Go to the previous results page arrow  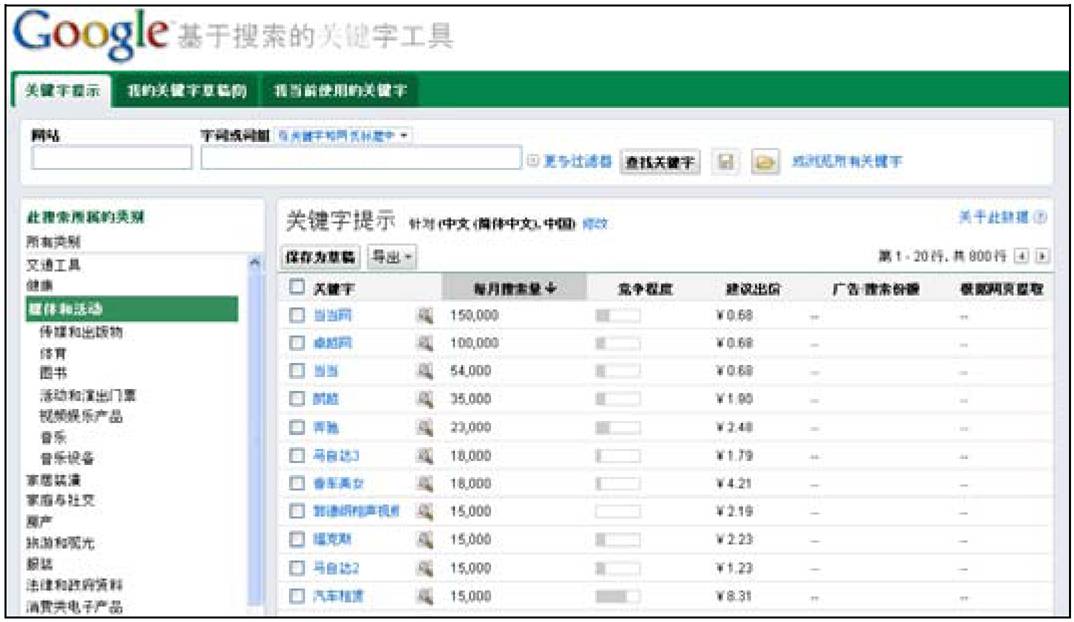pyautogui.click(x=1021, y=256)
